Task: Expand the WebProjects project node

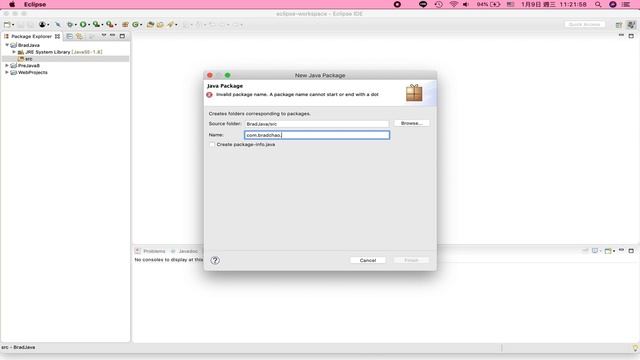Action: click(x=7, y=72)
